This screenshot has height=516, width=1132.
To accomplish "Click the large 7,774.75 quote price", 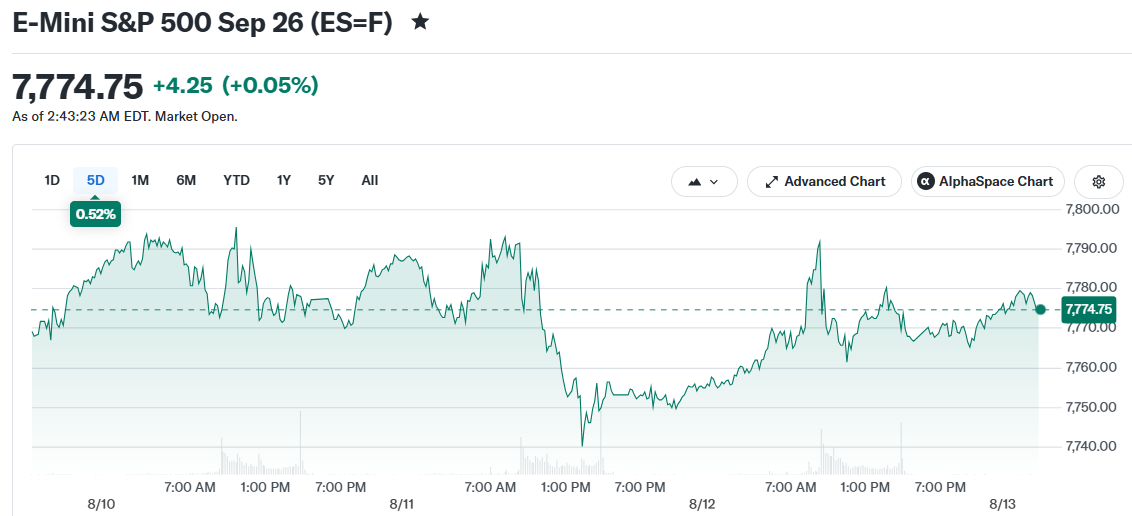I will coord(78,87).
